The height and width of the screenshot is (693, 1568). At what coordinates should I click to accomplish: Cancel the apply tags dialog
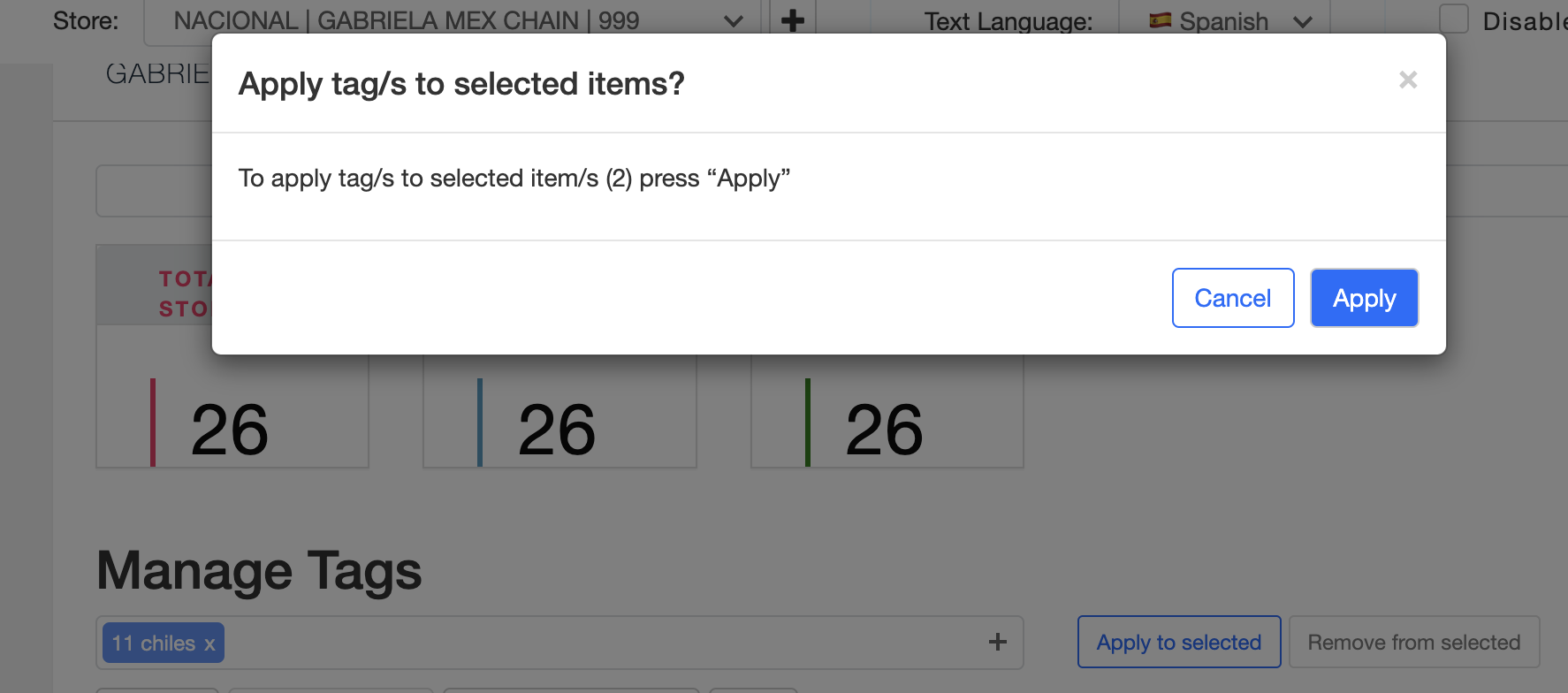pyautogui.click(x=1233, y=298)
